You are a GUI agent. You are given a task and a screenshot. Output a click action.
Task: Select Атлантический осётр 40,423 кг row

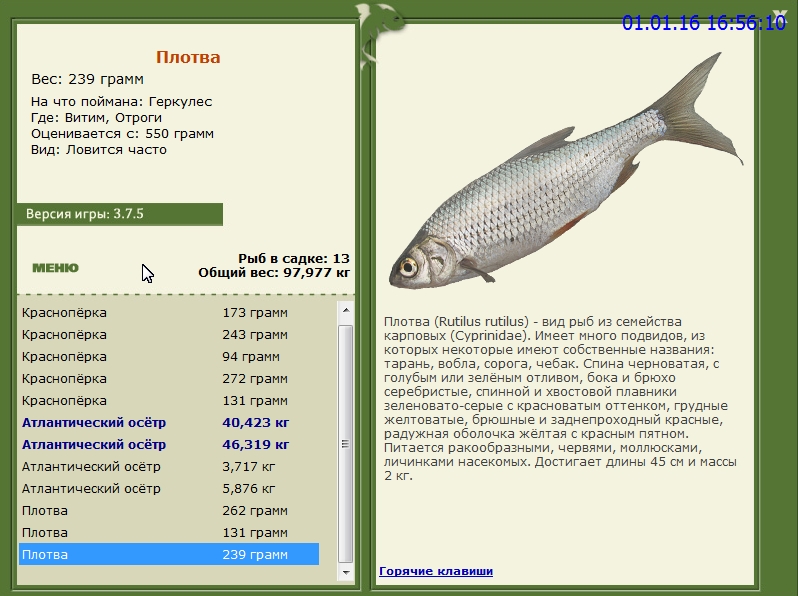(169, 422)
